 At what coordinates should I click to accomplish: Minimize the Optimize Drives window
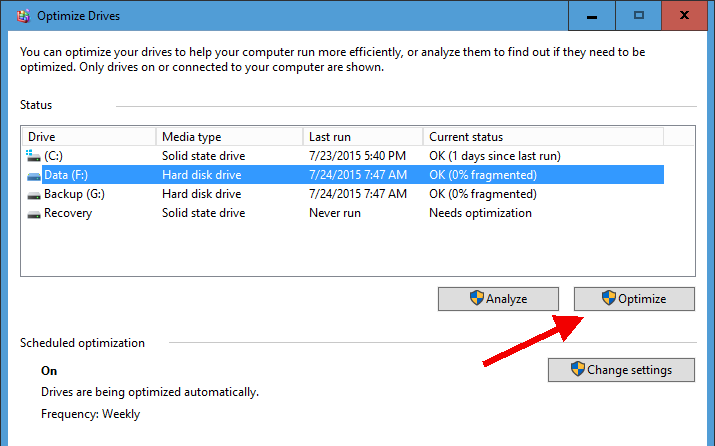point(592,15)
